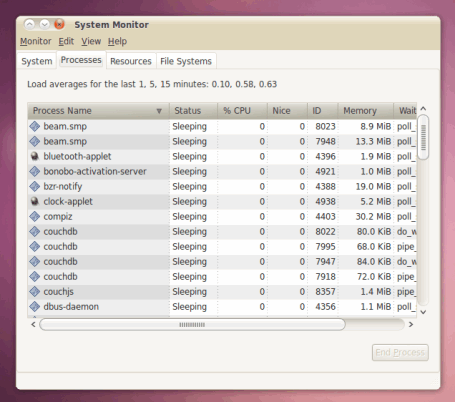Select the dbus-daemon process name
The width and height of the screenshot is (455, 402).
(71, 306)
